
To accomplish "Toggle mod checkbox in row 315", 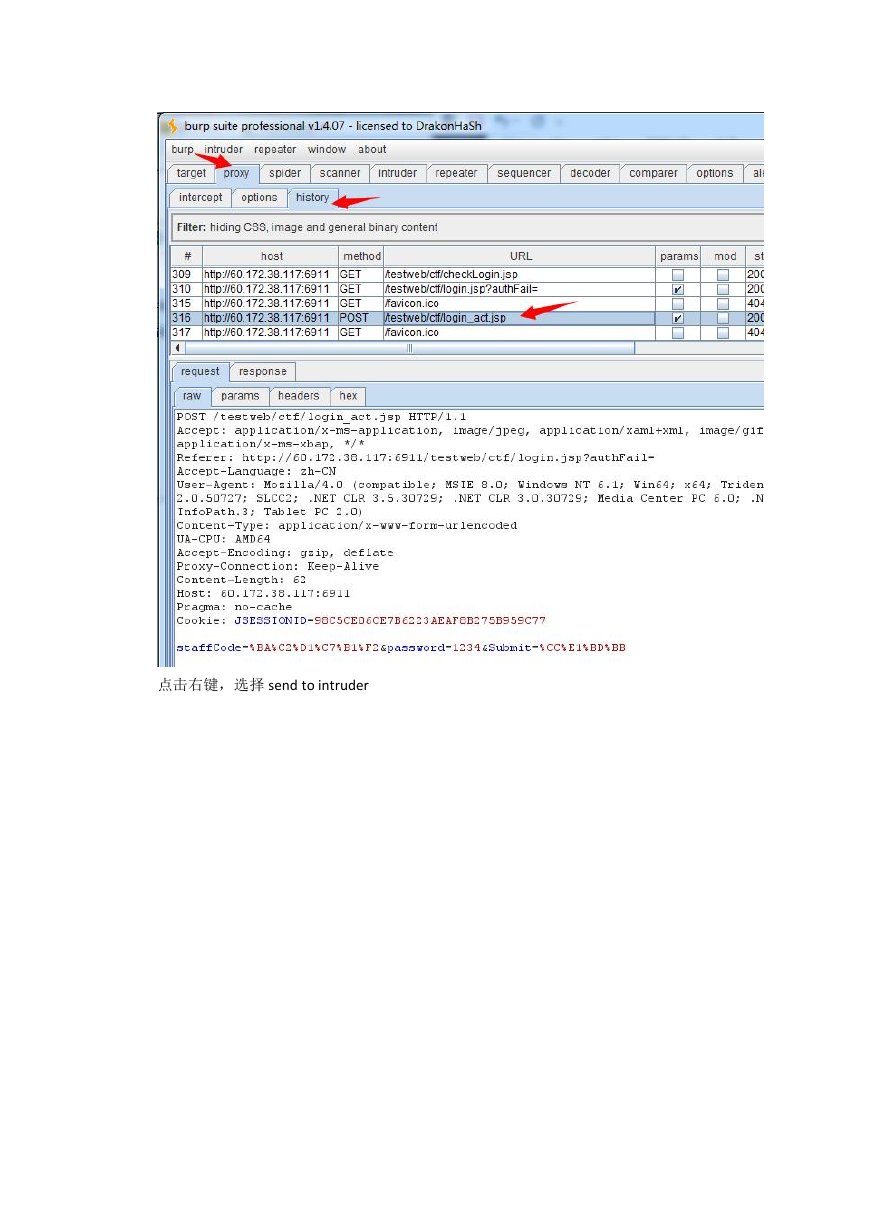I will coord(722,304).
